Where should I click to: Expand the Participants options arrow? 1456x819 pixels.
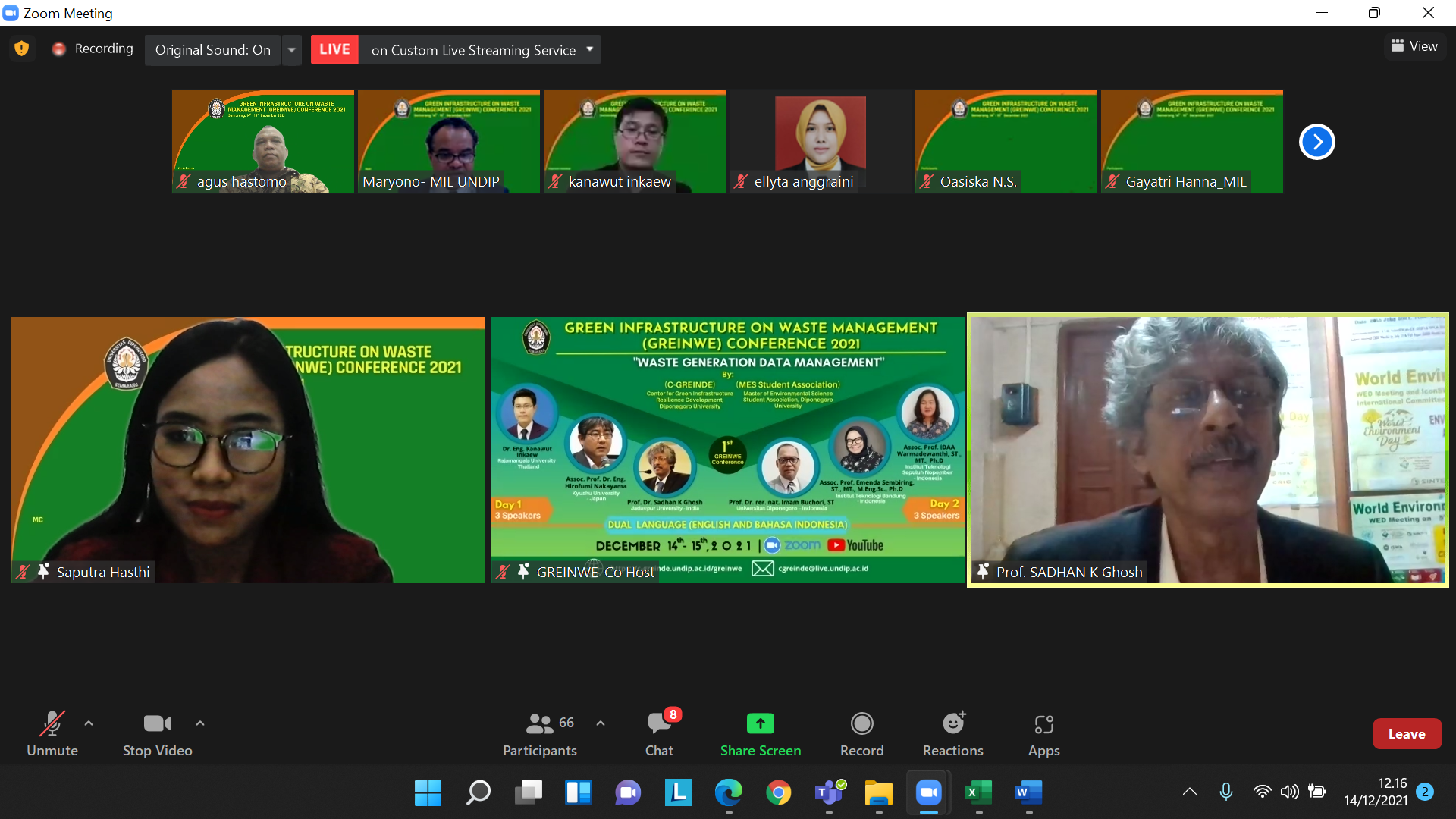tap(601, 723)
